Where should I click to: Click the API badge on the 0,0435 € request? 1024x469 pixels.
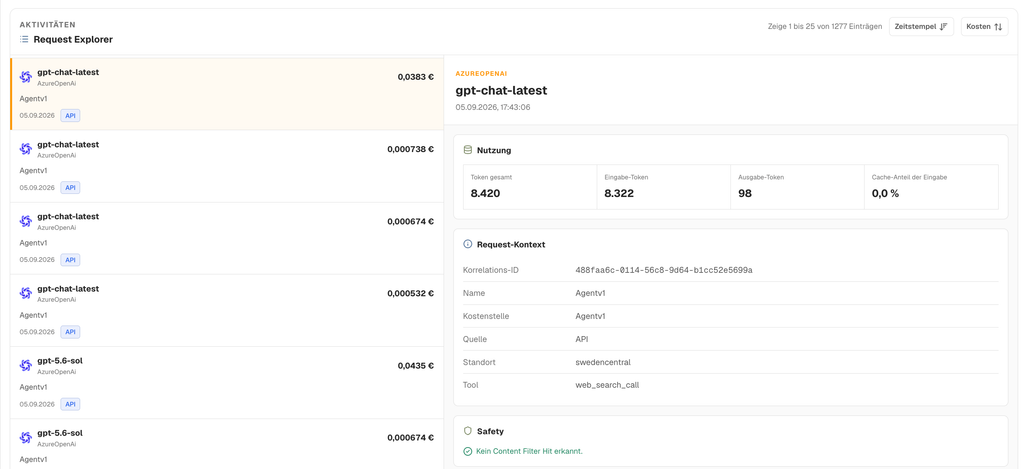pos(71,404)
